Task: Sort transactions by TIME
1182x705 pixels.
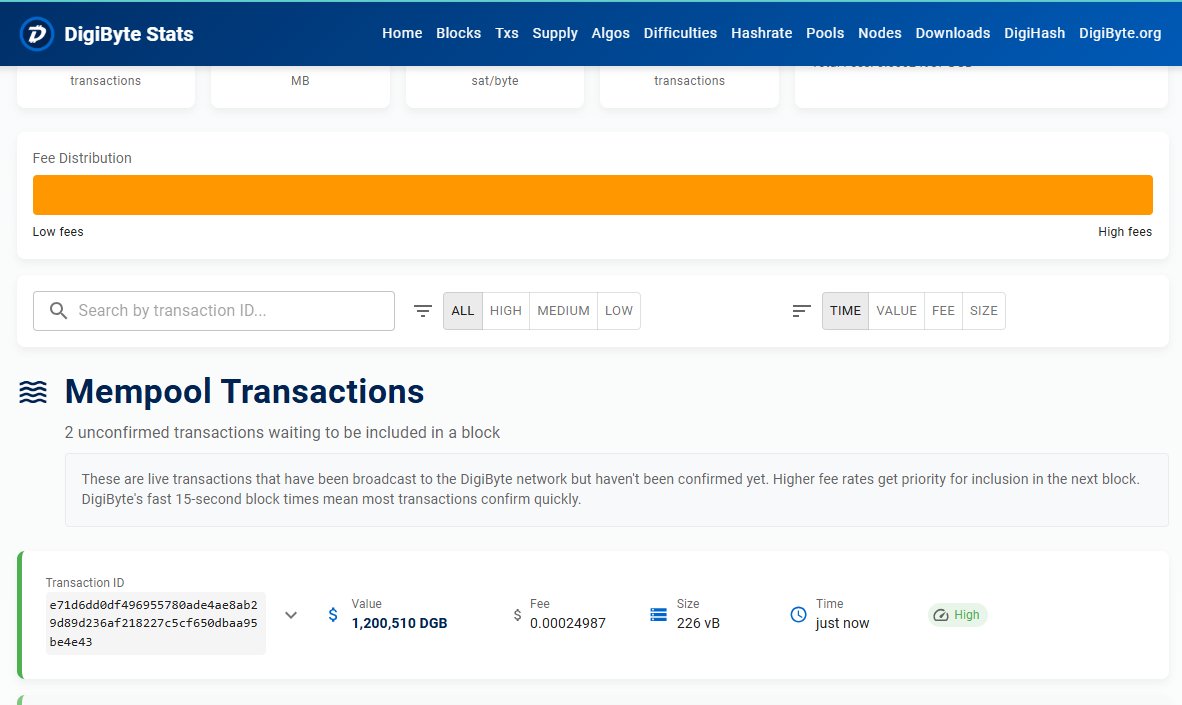Action: [x=845, y=311]
